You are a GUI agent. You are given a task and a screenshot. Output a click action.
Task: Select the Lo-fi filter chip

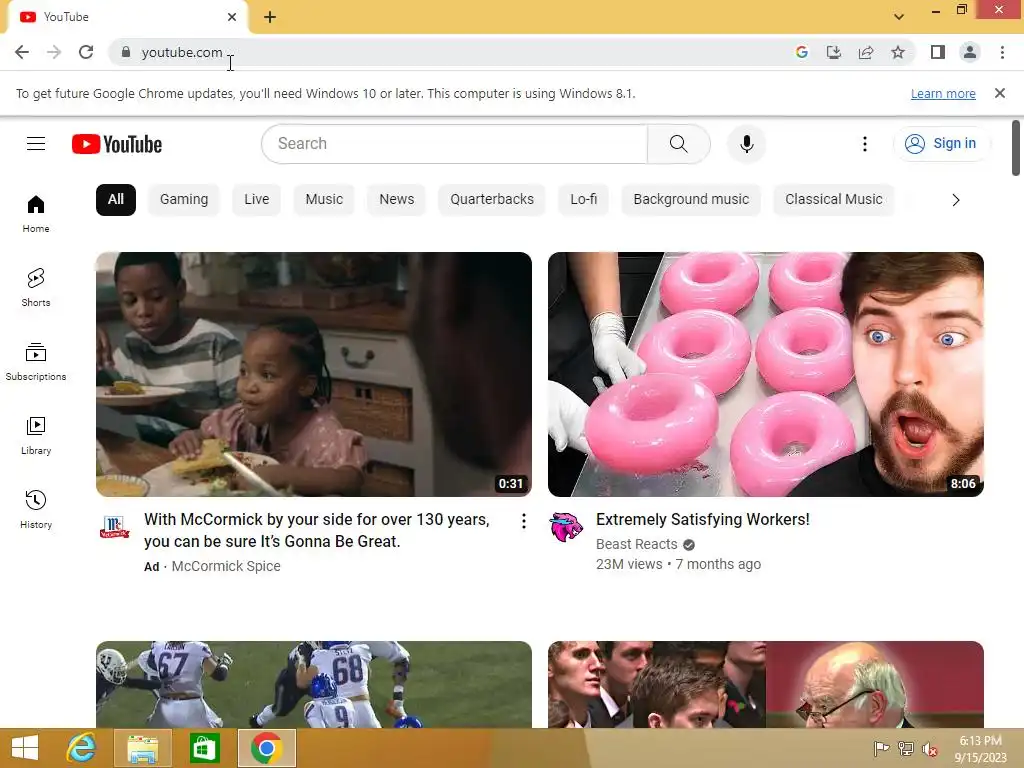click(583, 200)
